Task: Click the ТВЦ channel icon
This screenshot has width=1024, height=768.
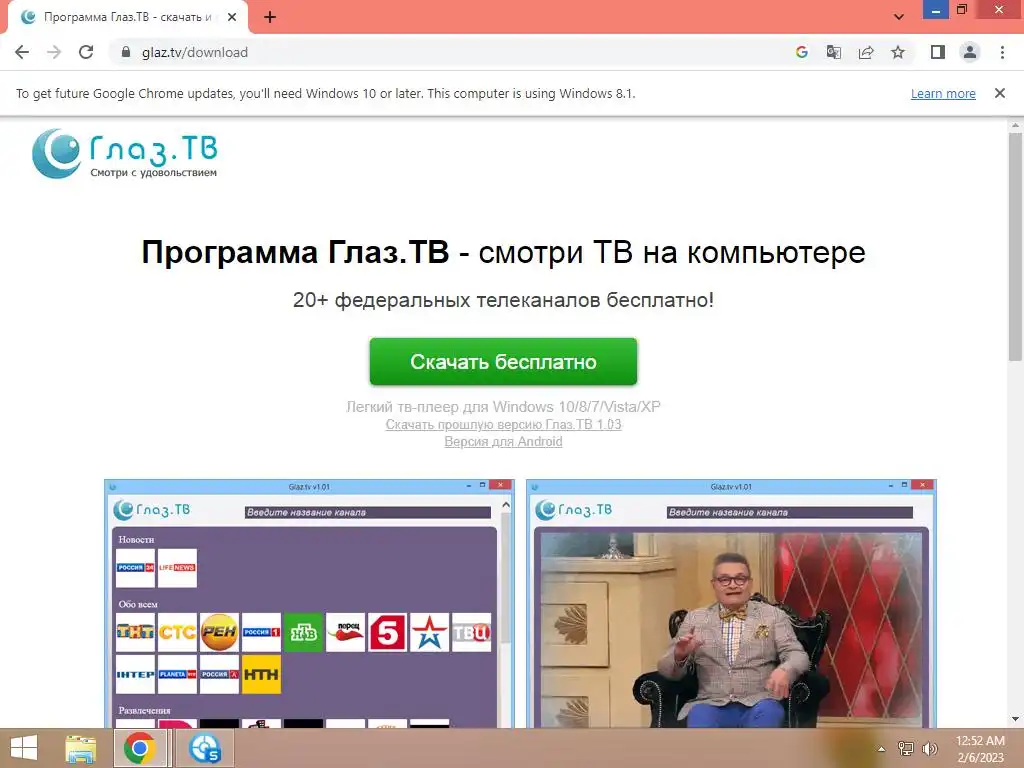Action: pos(472,632)
